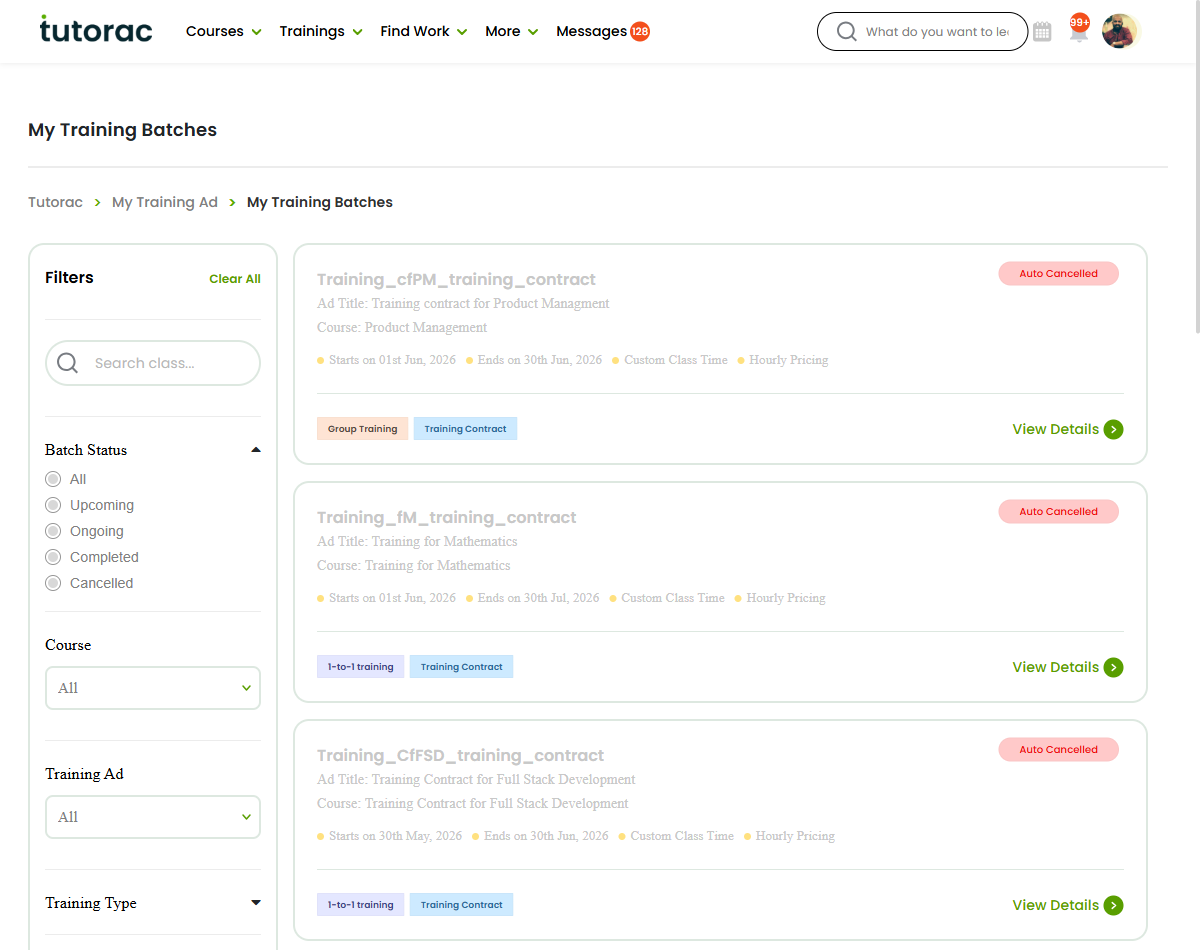Image resolution: width=1200 pixels, height=950 pixels.
Task: Click 1-to-1 training tag on Training_fM card
Action: pos(360,667)
